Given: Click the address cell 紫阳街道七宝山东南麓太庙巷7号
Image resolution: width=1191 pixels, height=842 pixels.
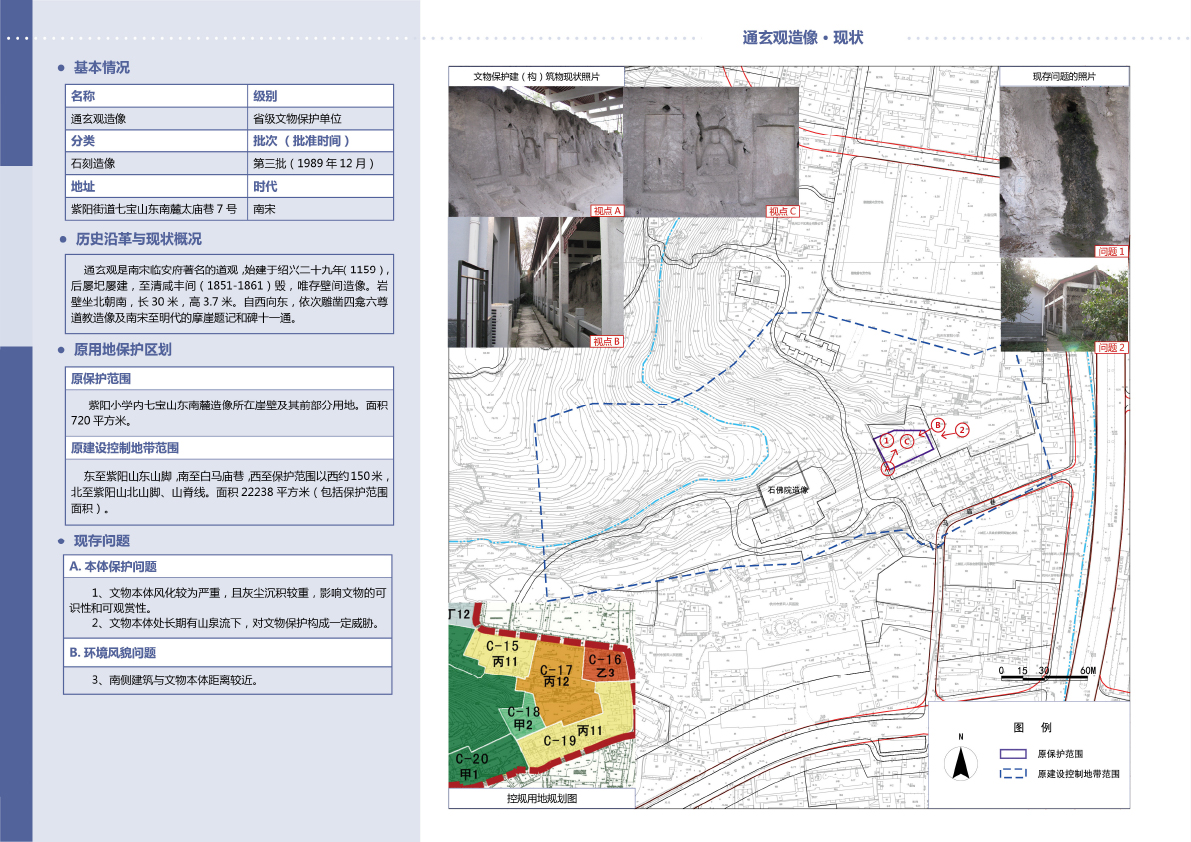Looking at the screenshot, I should (x=156, y=209).
